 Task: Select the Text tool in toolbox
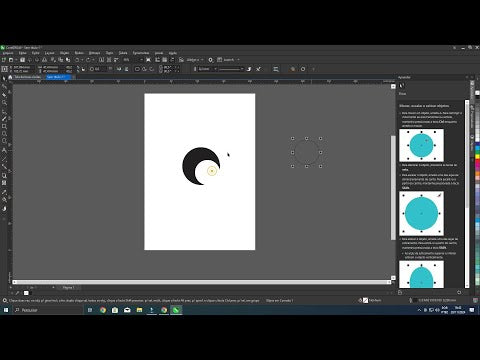click(4, 150)
